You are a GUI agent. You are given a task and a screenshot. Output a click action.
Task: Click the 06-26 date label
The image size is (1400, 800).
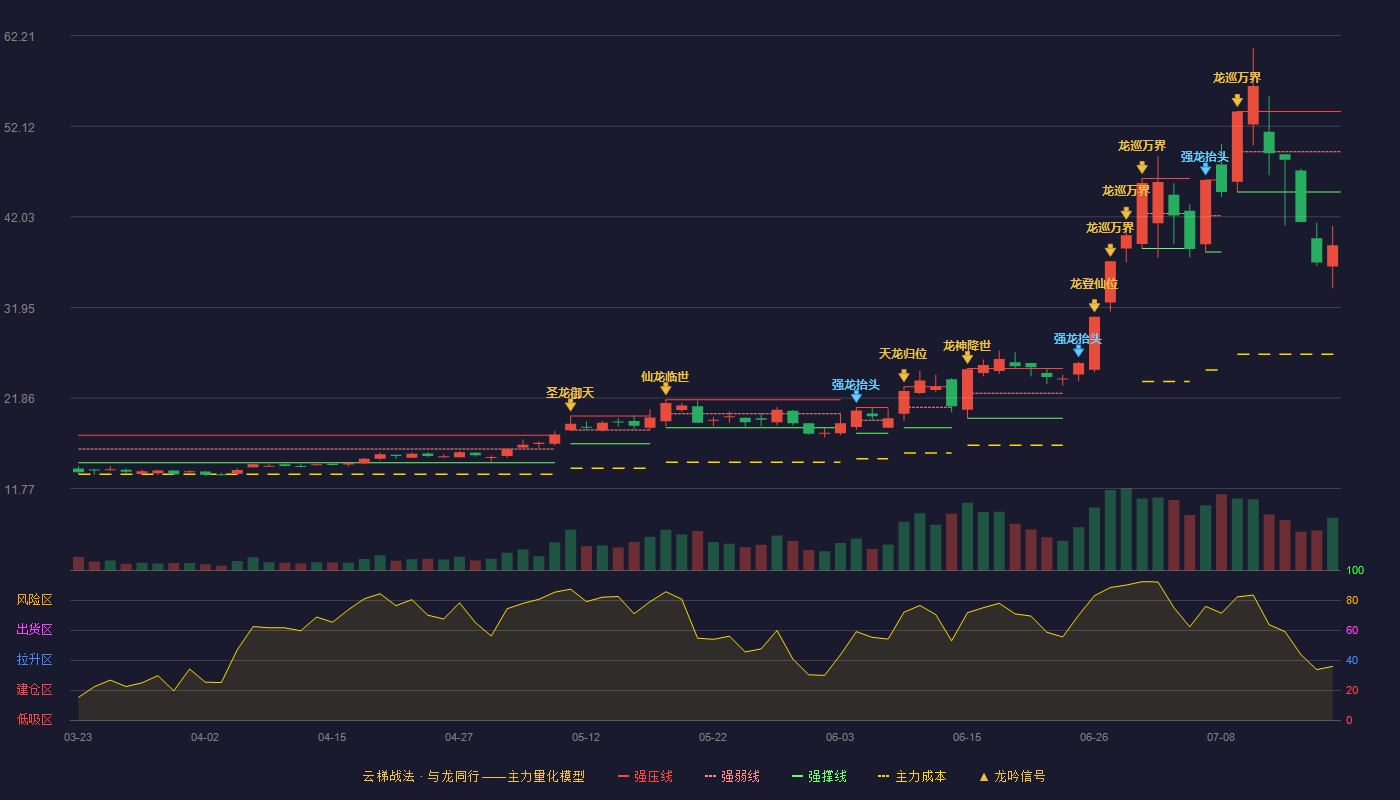coord(1094,737)
